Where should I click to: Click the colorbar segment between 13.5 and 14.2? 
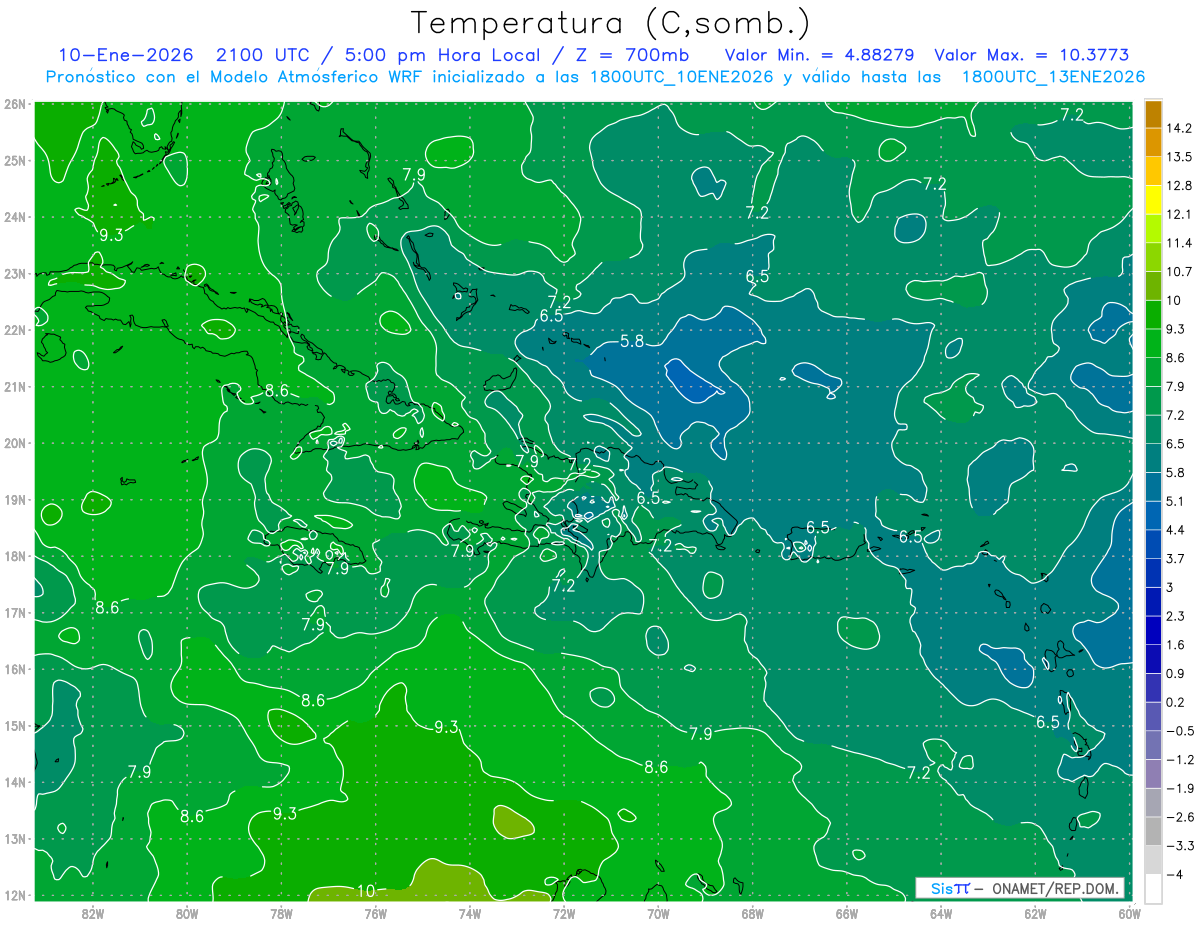(1153, 143)
